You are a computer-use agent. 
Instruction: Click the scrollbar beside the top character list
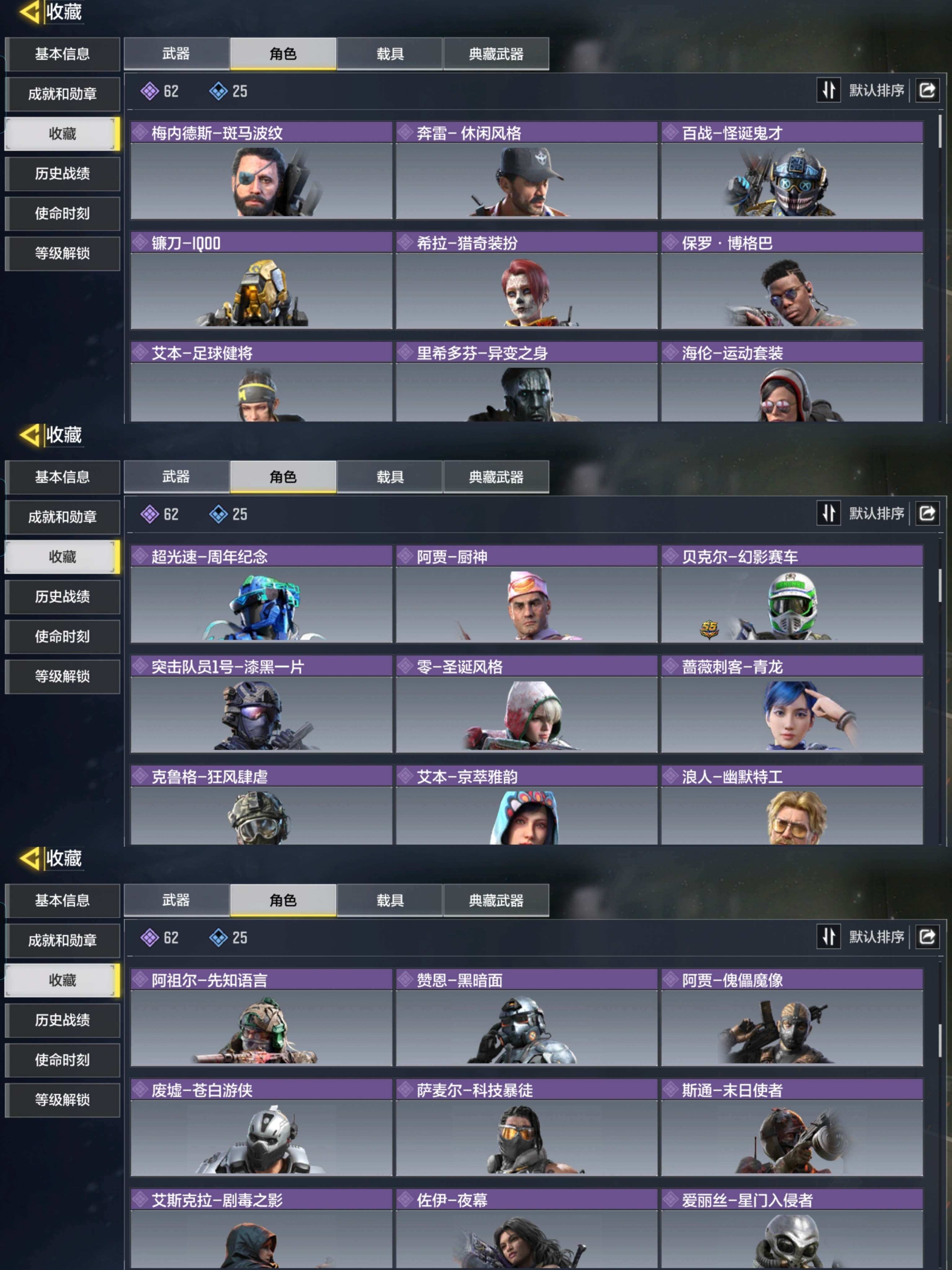tap(940, 131)
